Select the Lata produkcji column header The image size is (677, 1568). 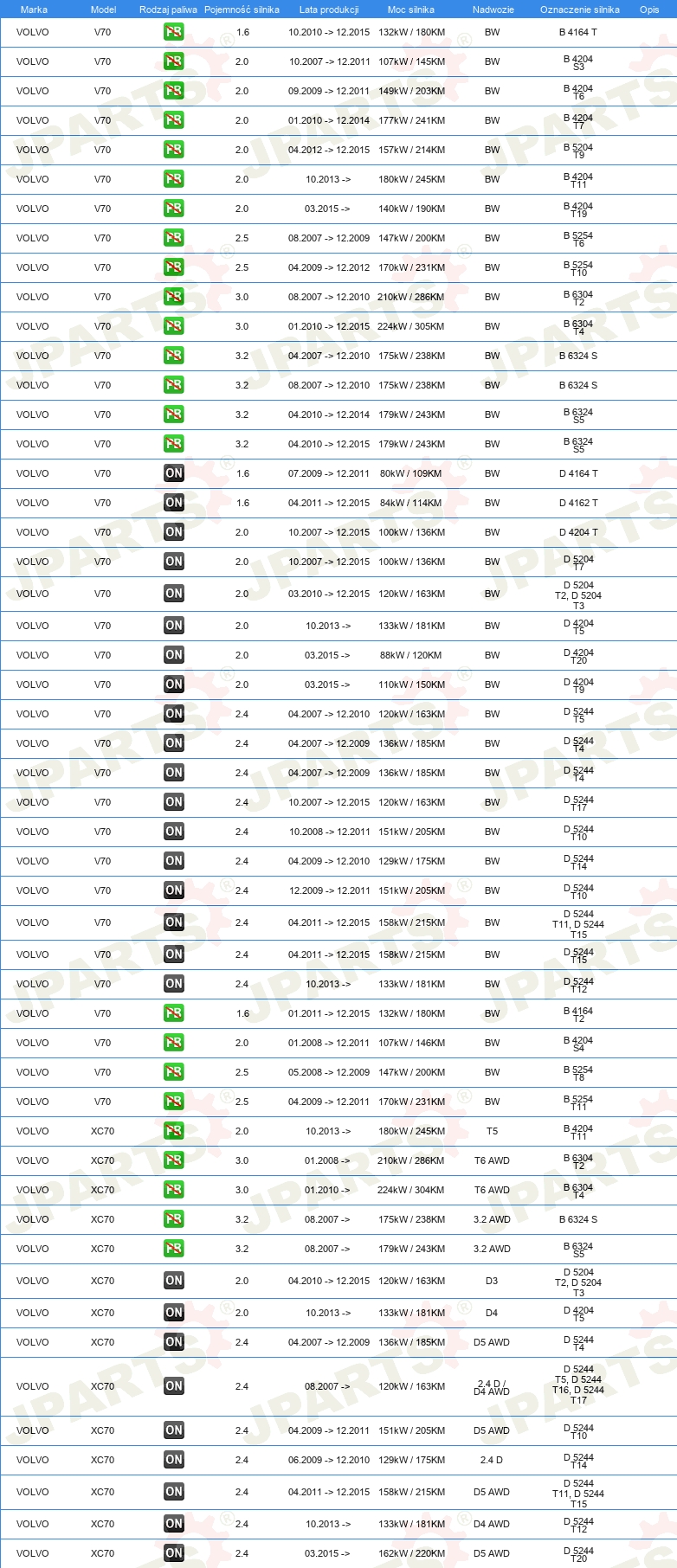pyautogui.click(x=329, y=10)
